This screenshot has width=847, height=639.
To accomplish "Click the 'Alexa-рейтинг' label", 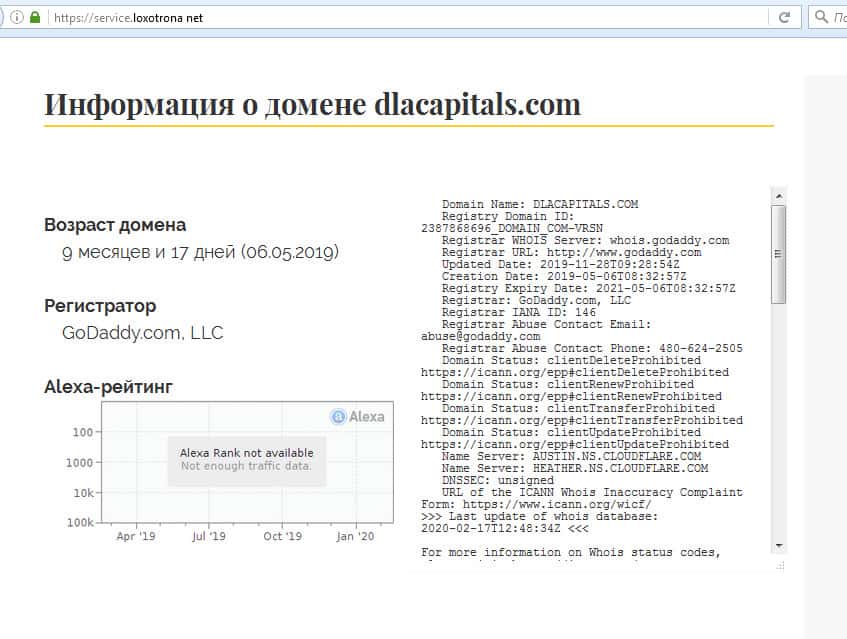I will pyautogui.click(x=109, y=387).
